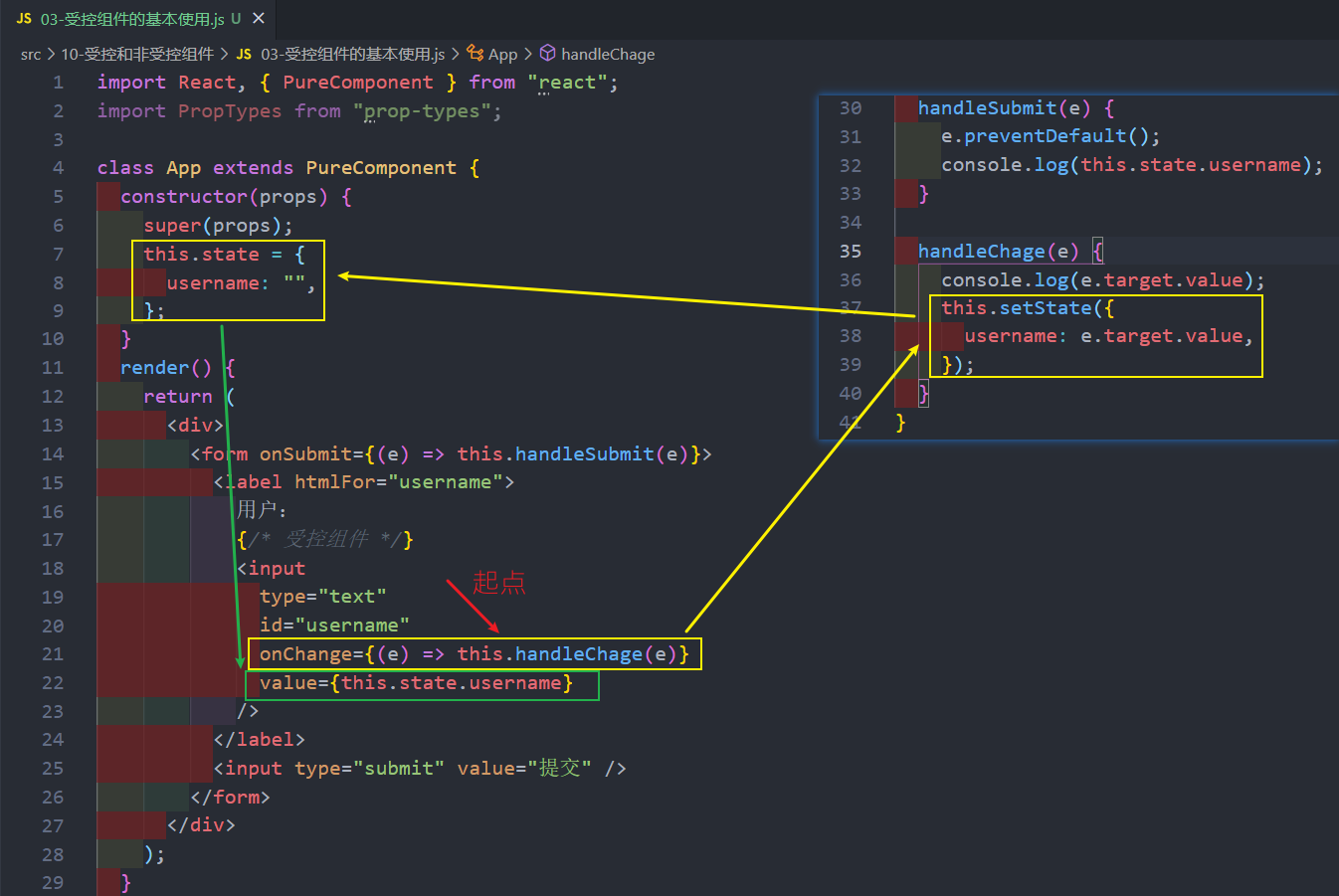Click id="username" on line 20
Screen dimensions: 1339x896
point(334,627)
